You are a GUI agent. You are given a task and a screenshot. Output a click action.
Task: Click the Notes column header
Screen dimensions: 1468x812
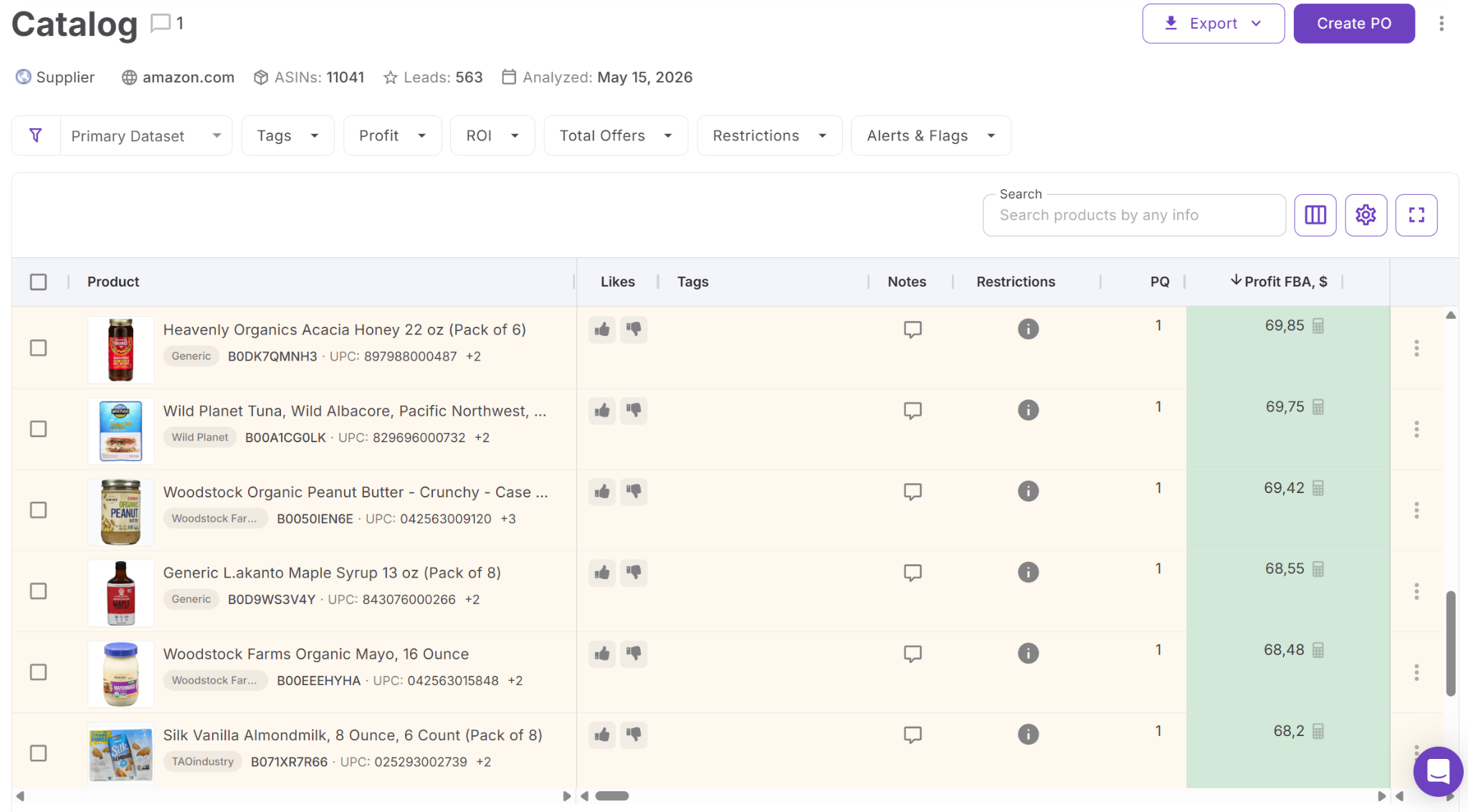pyautogui.click(x=907, y=282)
